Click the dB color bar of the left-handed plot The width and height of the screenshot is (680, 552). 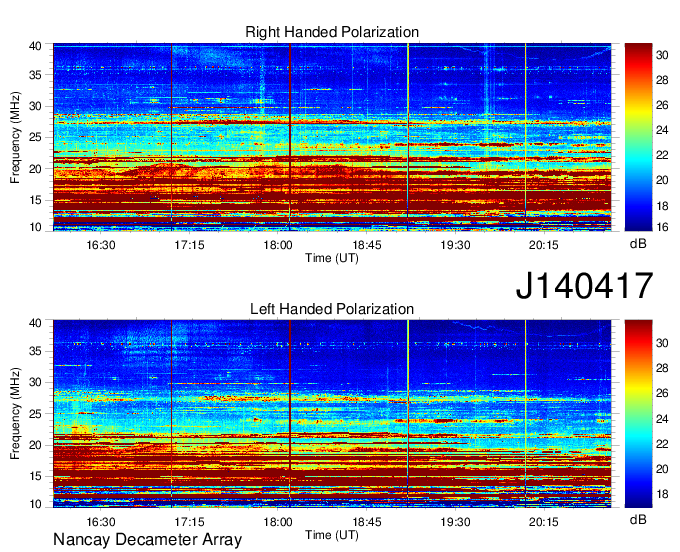tap(638, 414)
